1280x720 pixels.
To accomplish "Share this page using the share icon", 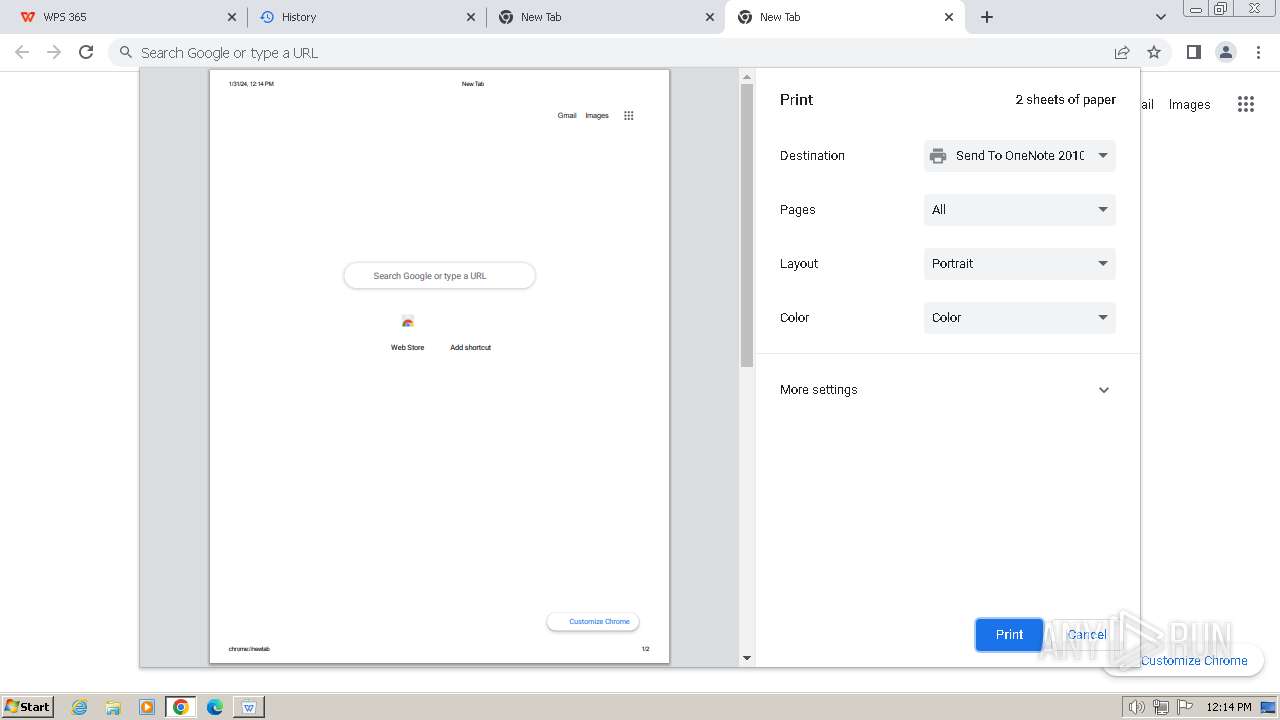I will click(1122, 52).
